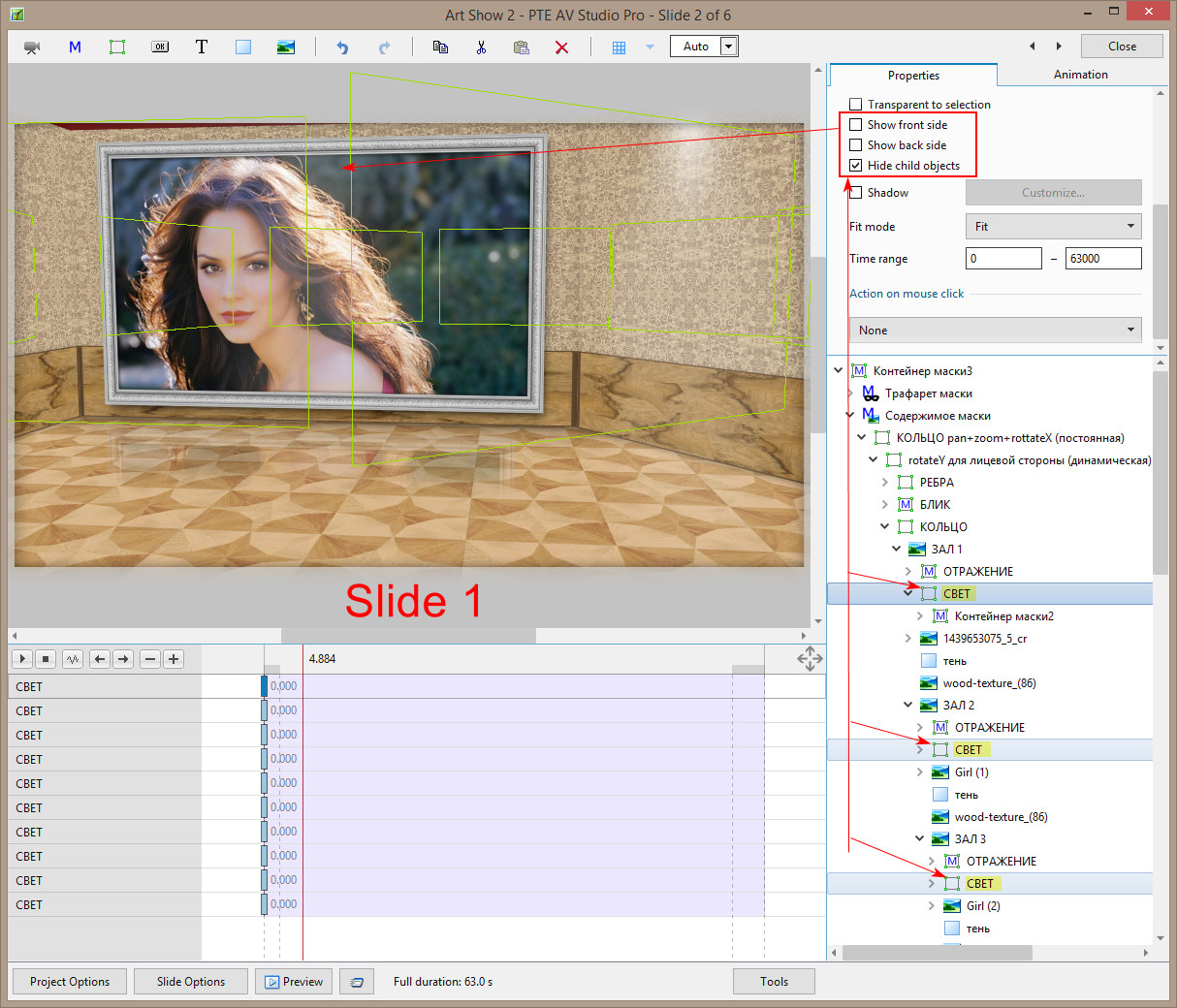This screenshot has width=1177, height=1008.
Task: Insert a text object with T tool
Action: [x=202, y=47]
